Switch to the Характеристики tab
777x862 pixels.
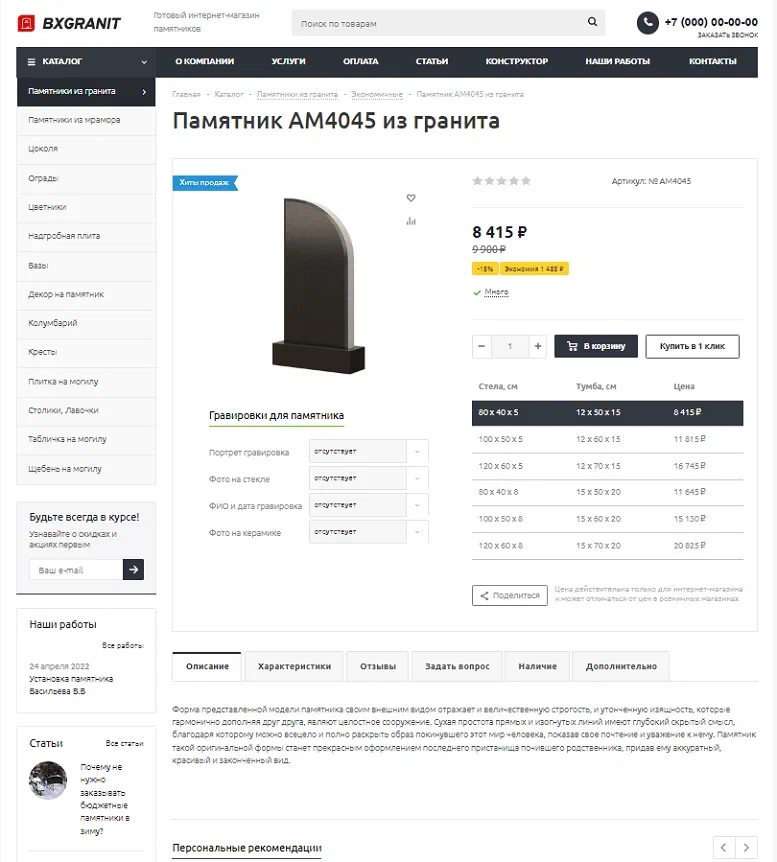tap(294, 666)
